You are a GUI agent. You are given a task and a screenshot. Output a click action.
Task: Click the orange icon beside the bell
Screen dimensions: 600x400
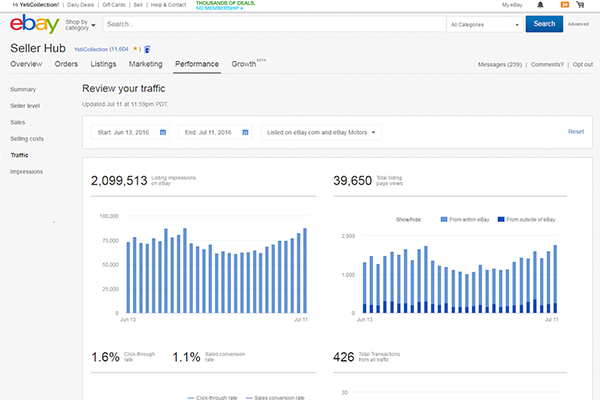[x=565, y=5]
